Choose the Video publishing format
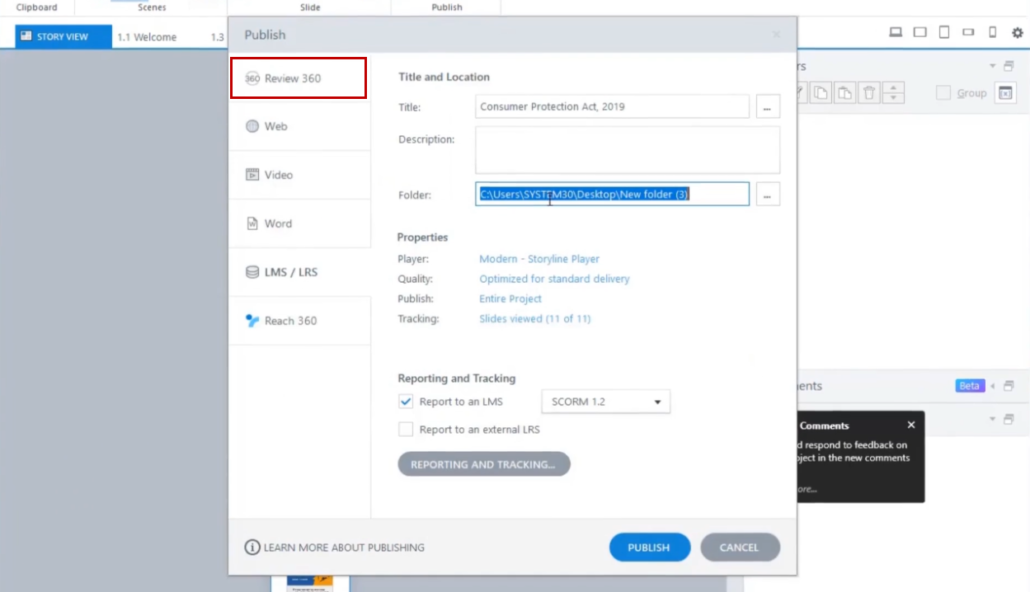Viewport: 1030px width, 592px height. tap(274, 174)
